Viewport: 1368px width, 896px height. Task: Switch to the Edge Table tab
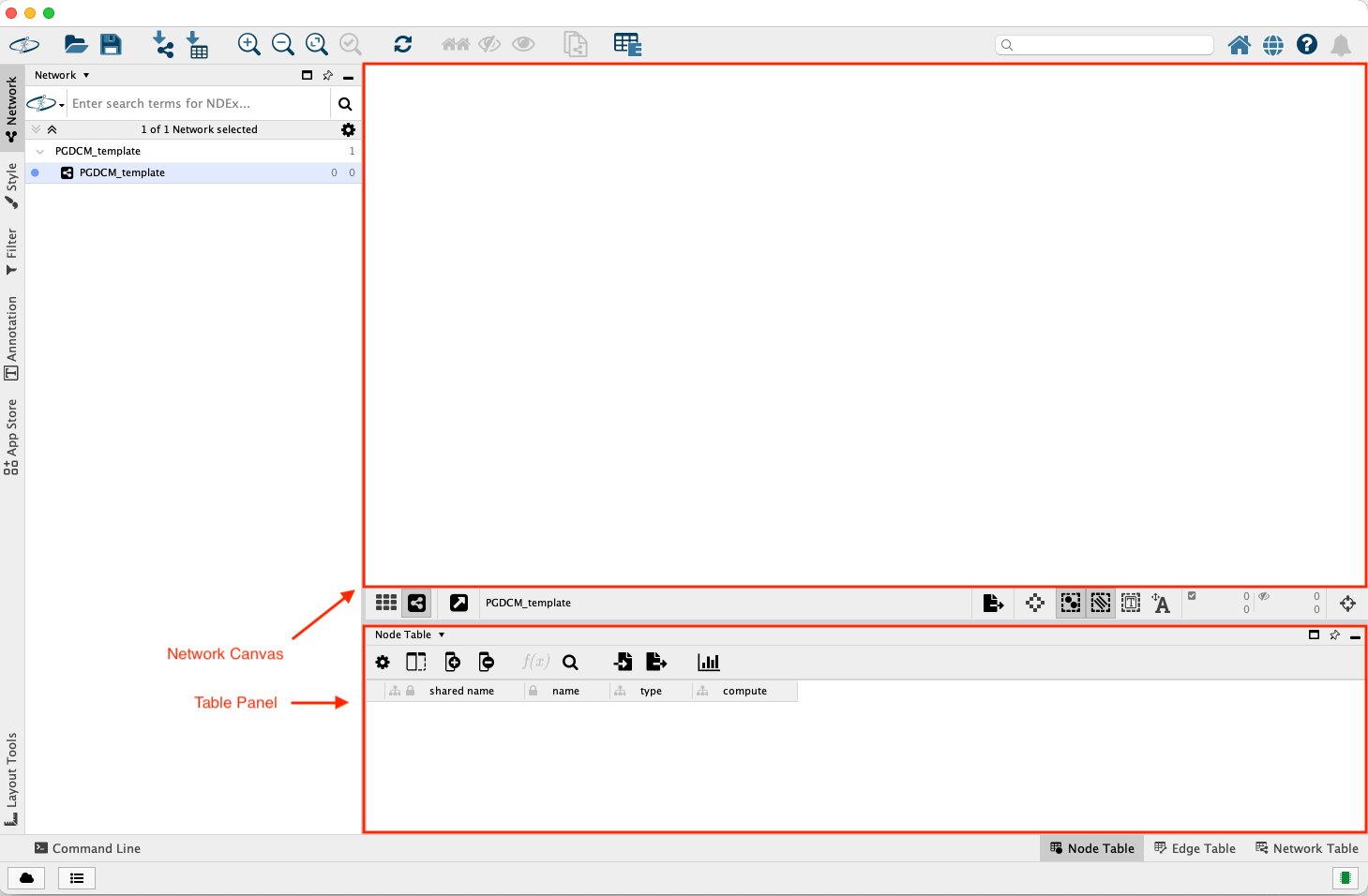(1195, 848)
